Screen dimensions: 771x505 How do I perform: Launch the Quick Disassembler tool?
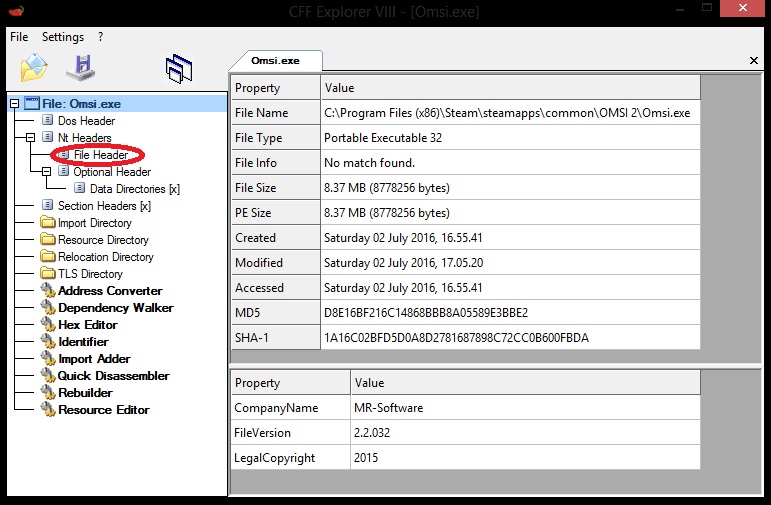[x=113, y=376]
